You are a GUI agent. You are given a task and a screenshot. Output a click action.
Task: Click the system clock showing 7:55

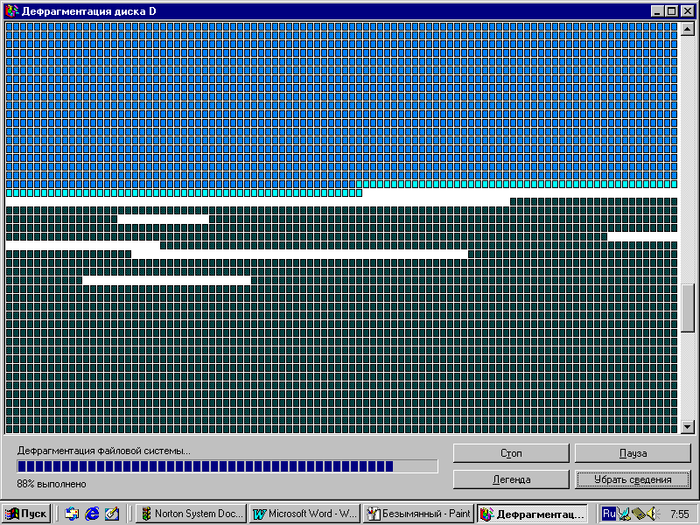(x=680, y=514)
